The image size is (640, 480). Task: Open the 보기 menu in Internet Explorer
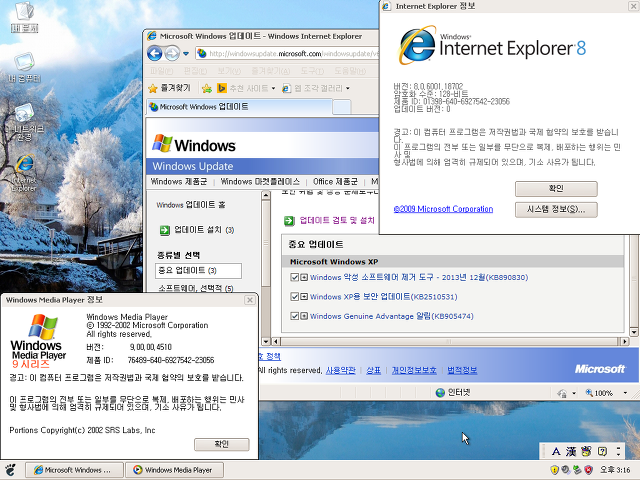(229, 71)
